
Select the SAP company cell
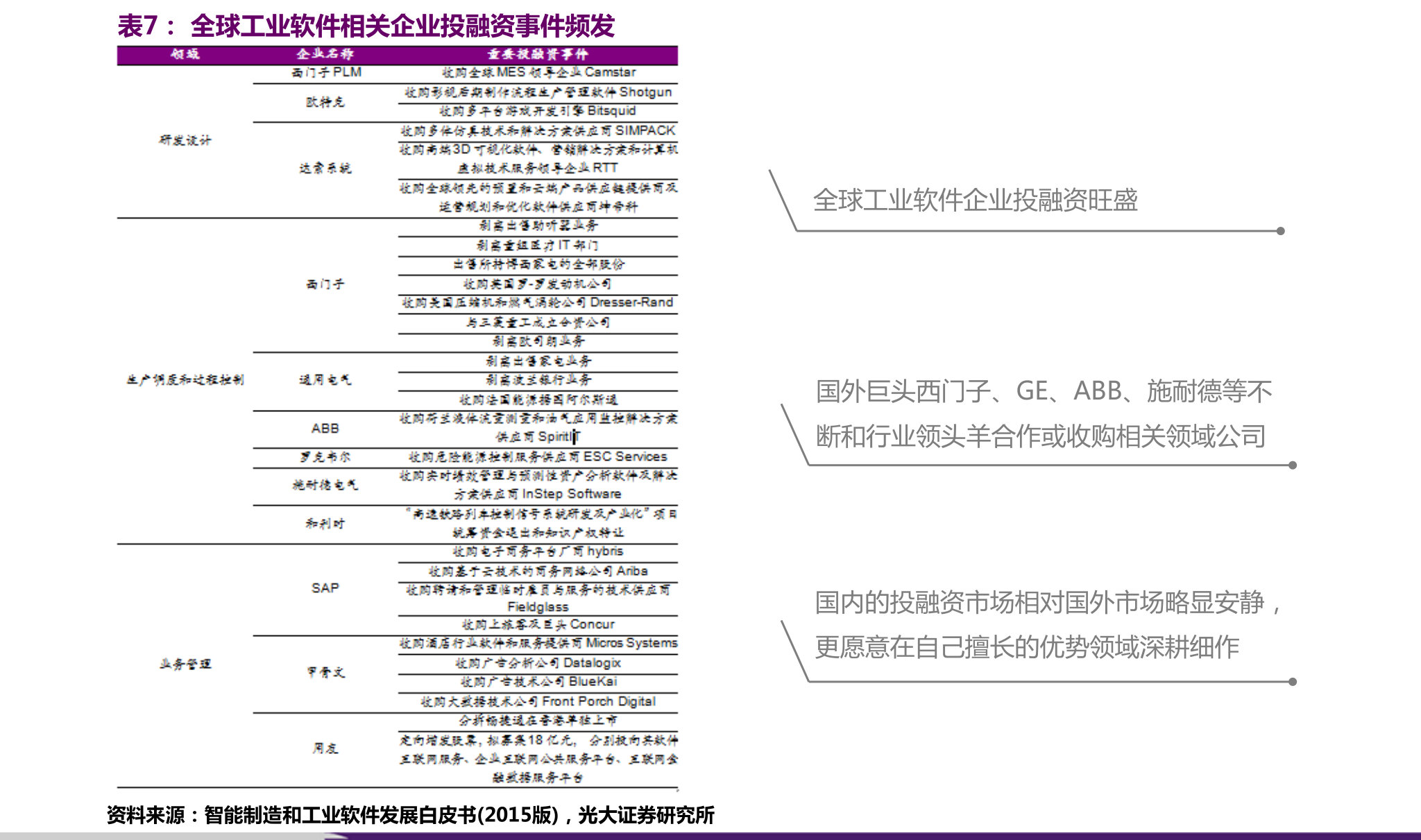[325, 588]
